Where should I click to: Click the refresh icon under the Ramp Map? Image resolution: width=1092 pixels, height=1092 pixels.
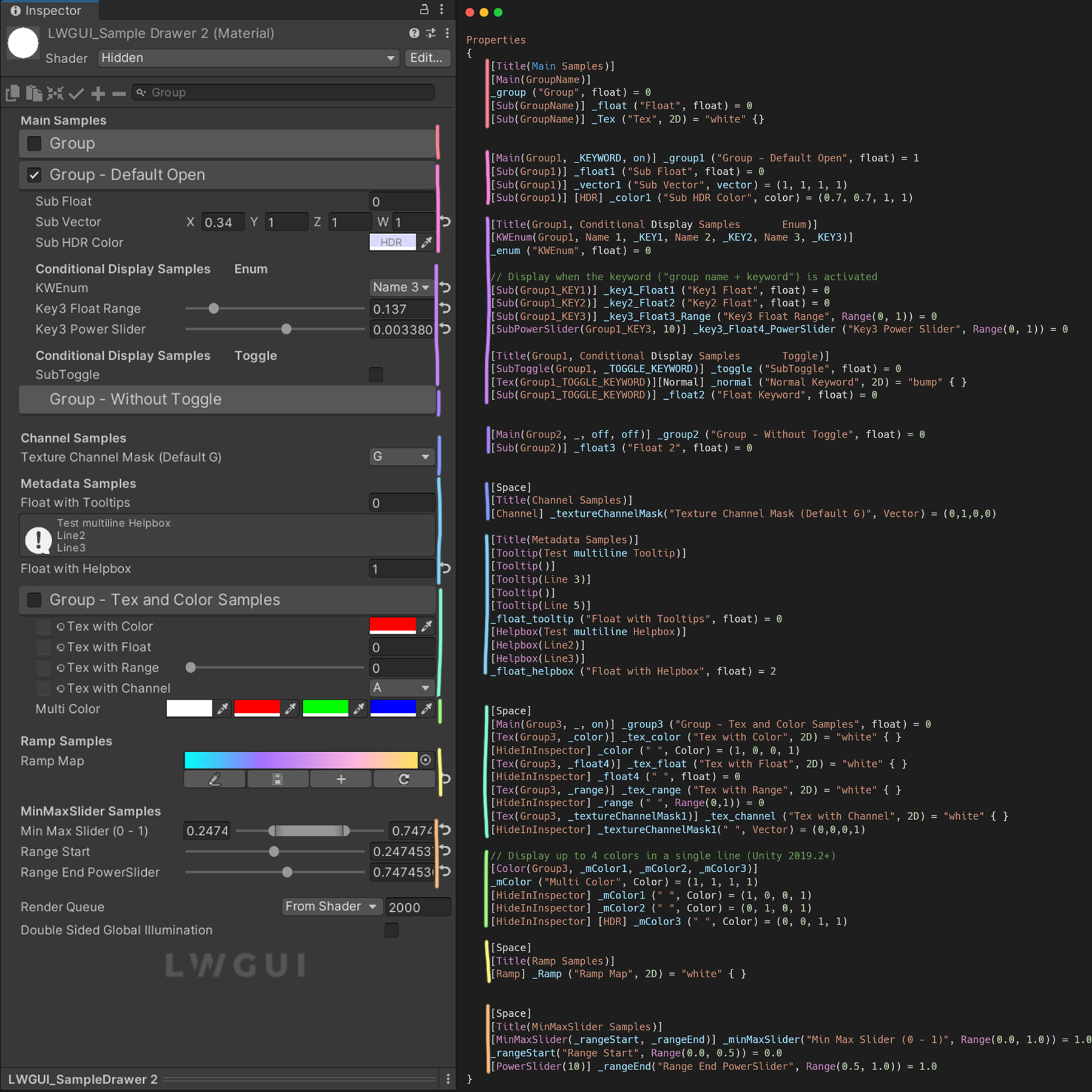403,779
